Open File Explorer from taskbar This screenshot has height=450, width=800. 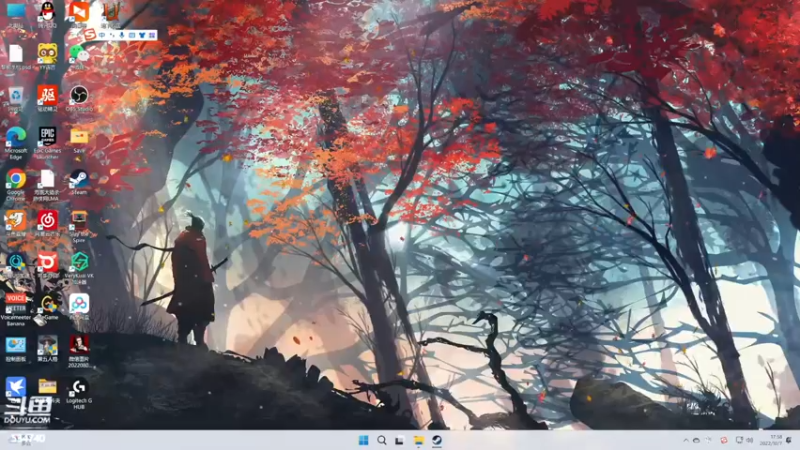418,440
